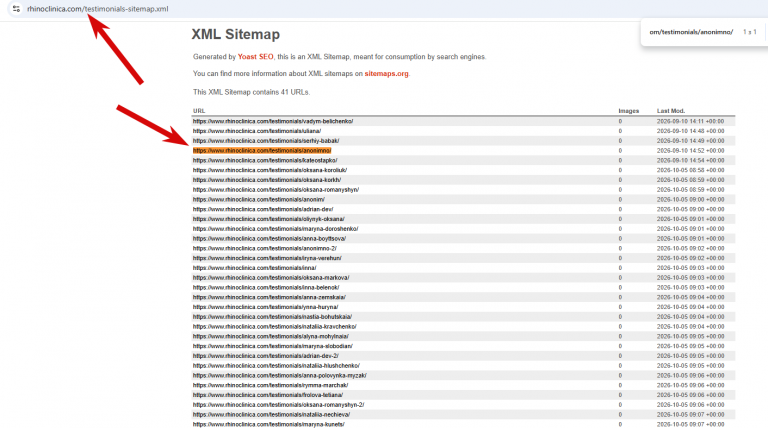Open the nastia-bohutskaia testimonial URL
The width and height of the screenshot is (768, 428).
point(272,317)
